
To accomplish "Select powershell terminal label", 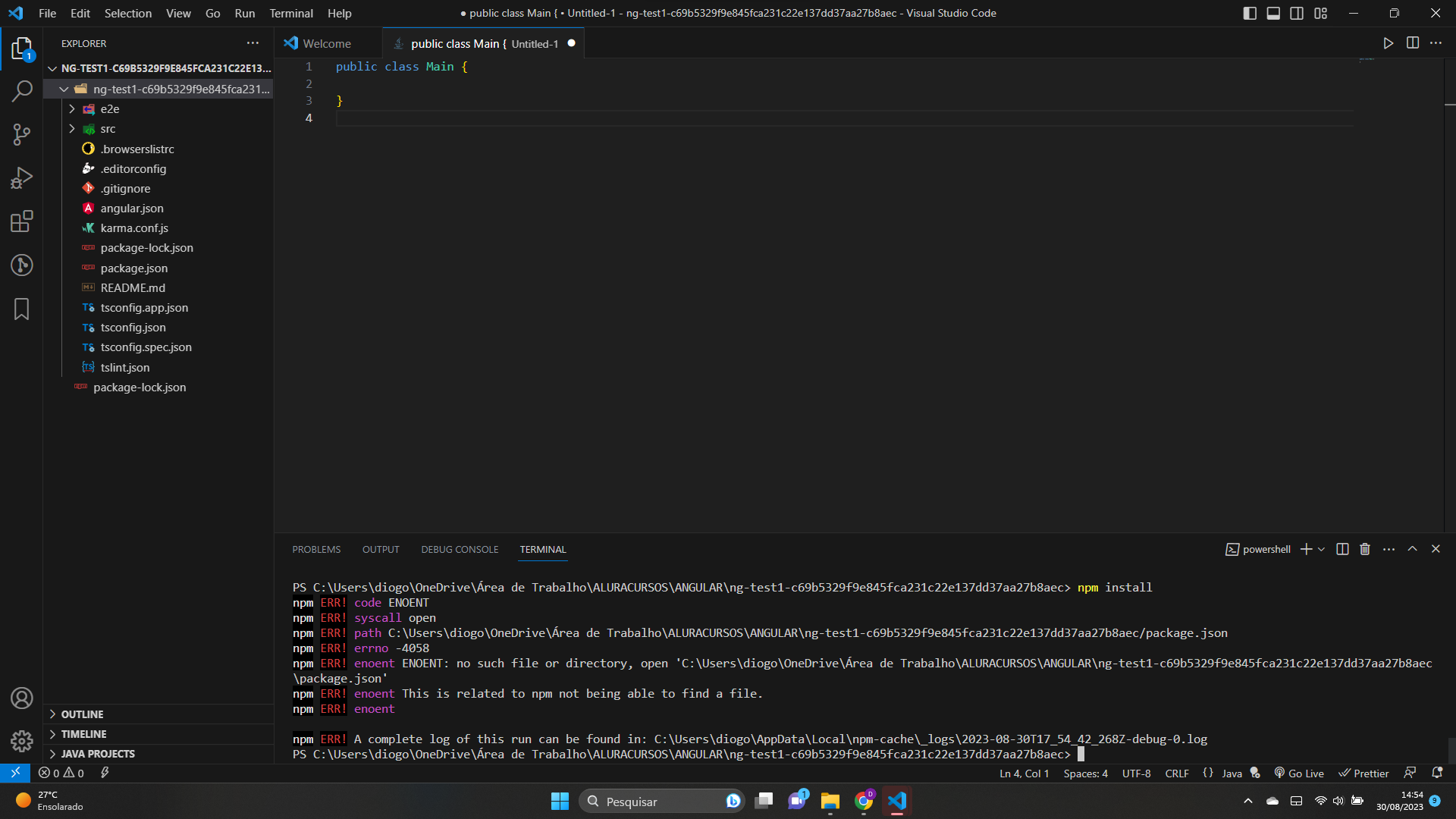I will 1258,549.
